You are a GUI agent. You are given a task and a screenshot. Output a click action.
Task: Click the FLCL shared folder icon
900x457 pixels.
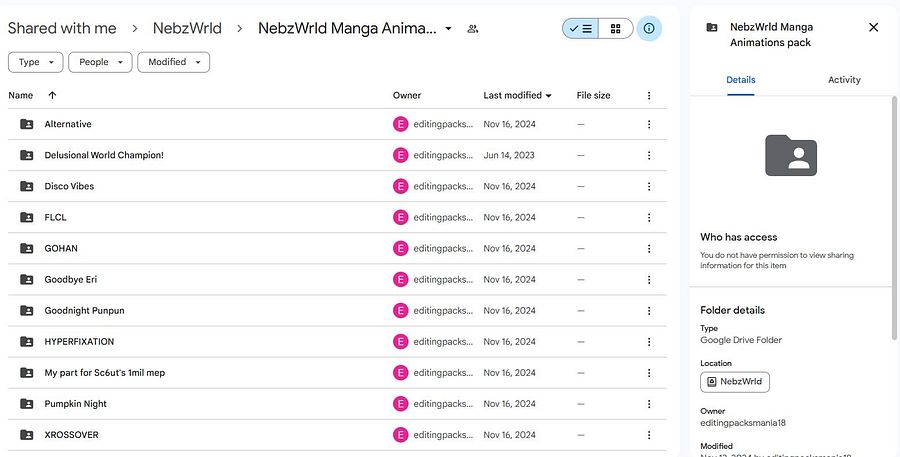click(26, 217)
